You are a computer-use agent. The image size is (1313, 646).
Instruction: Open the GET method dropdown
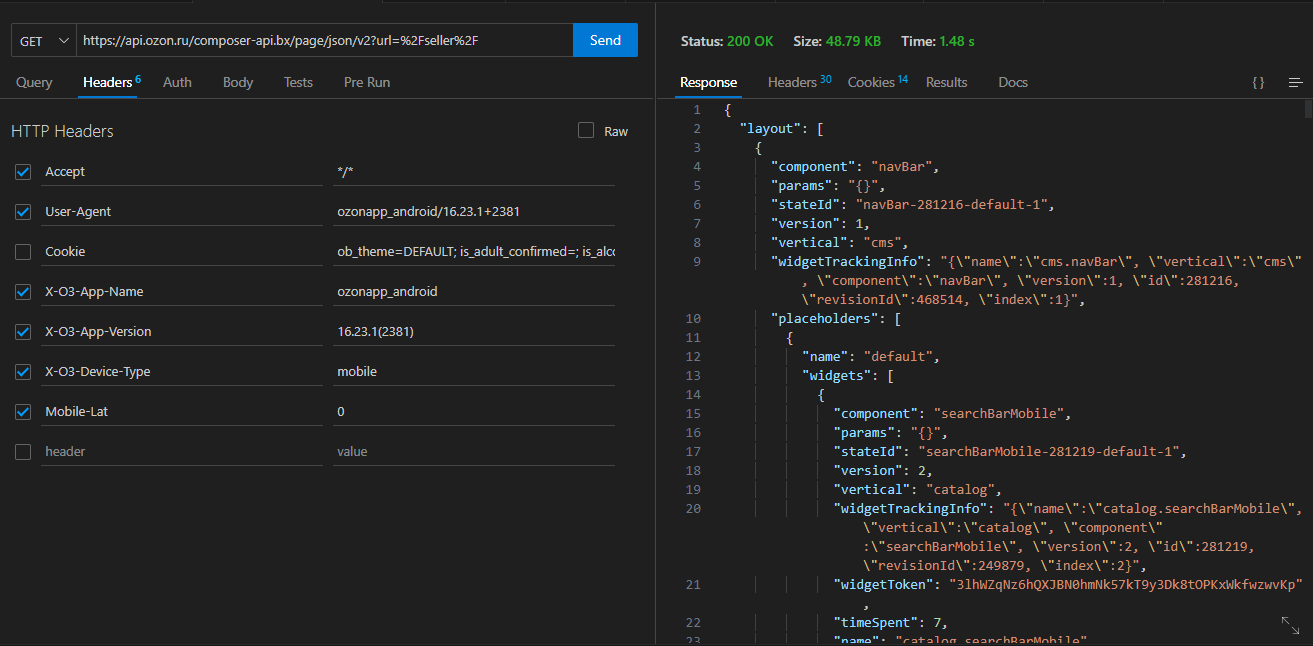point(44,41)
